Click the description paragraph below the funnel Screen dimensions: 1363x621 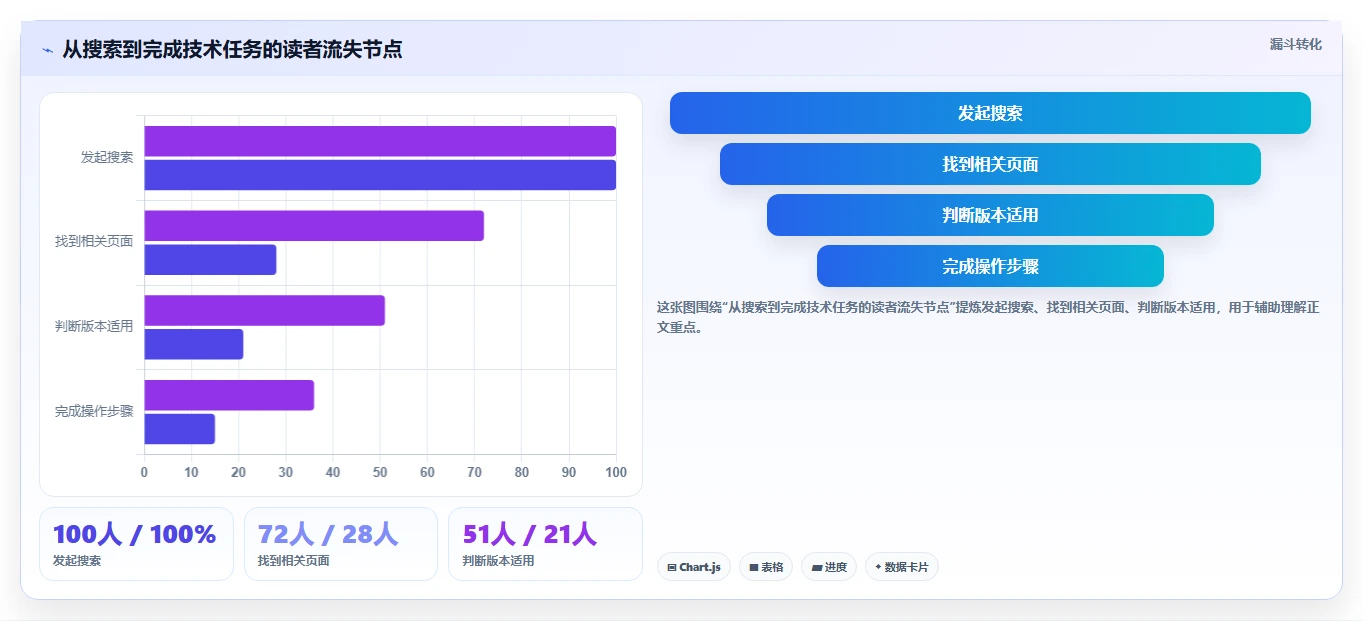coord(988,317)
